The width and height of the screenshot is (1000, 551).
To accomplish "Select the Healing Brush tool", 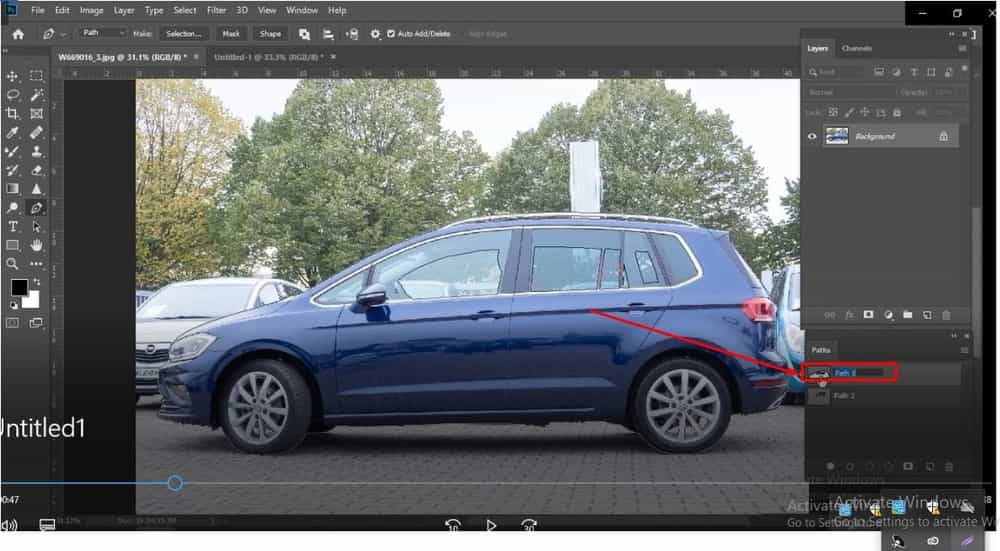I will click(x=36, y=133).
